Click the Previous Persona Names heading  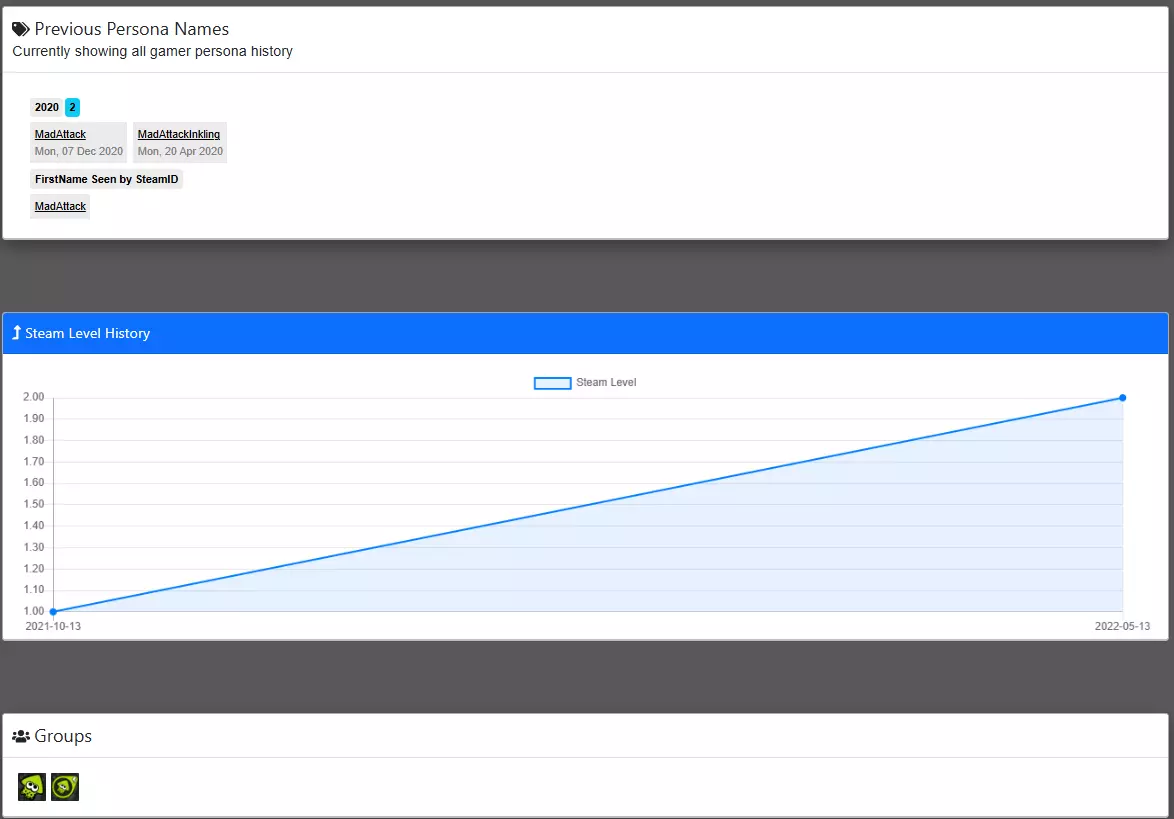pyautogui.click(x=132, y=29)
